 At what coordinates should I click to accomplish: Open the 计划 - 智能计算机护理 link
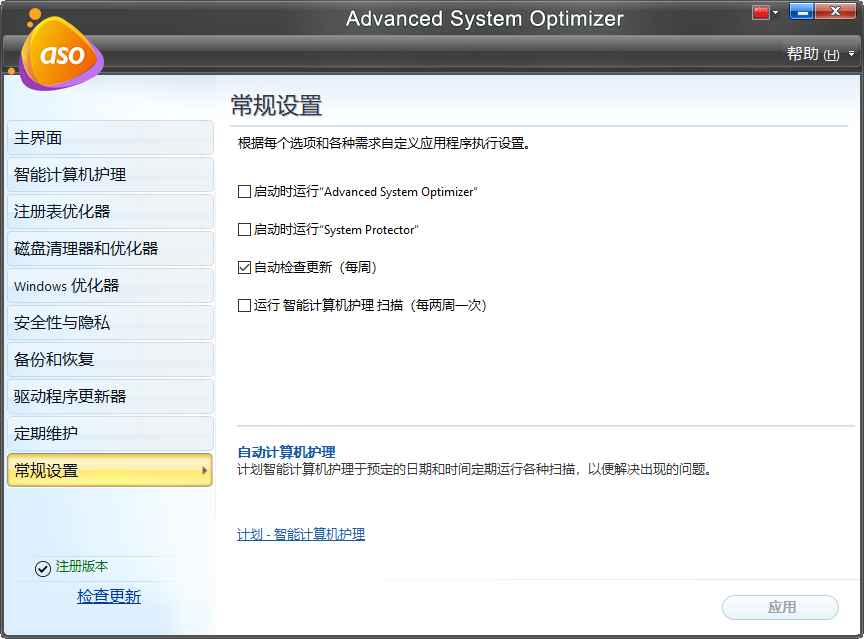[301, 534]
